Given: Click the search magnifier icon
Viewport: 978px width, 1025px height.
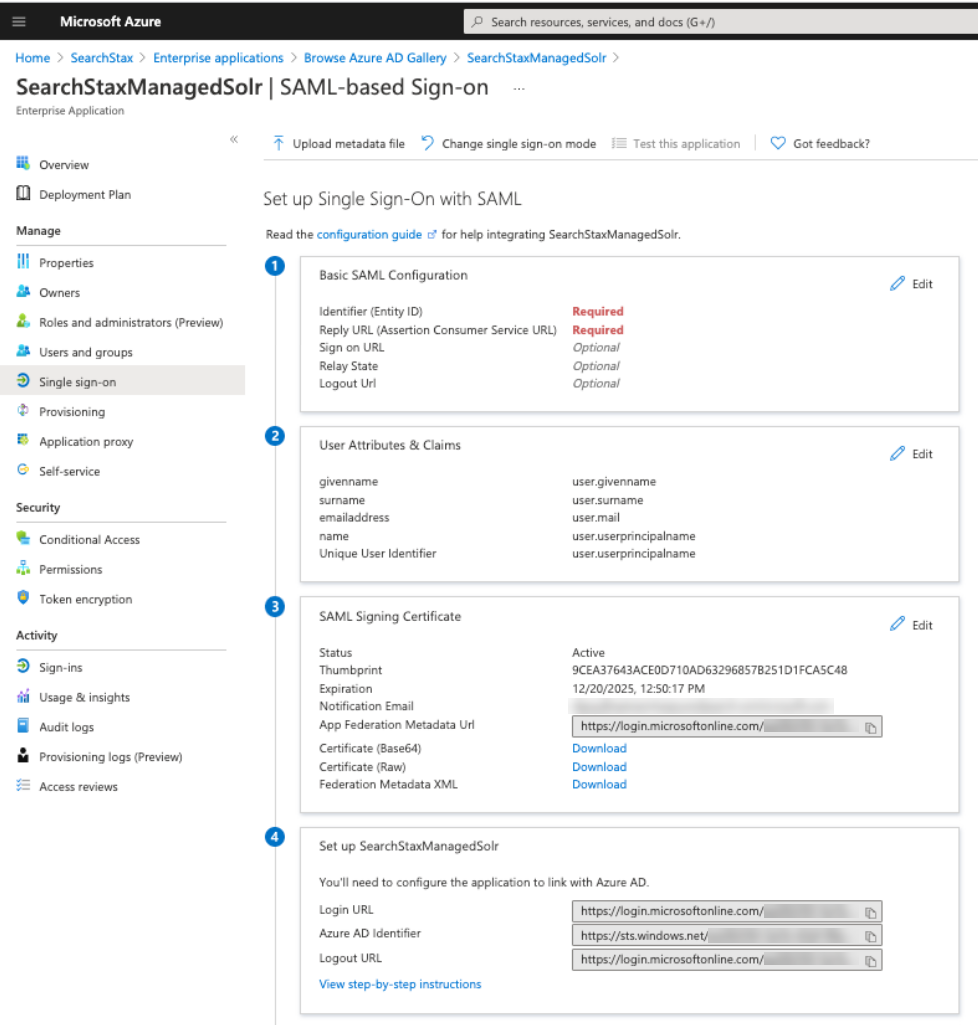Looking at the screenshot, I should pos(477,22).
